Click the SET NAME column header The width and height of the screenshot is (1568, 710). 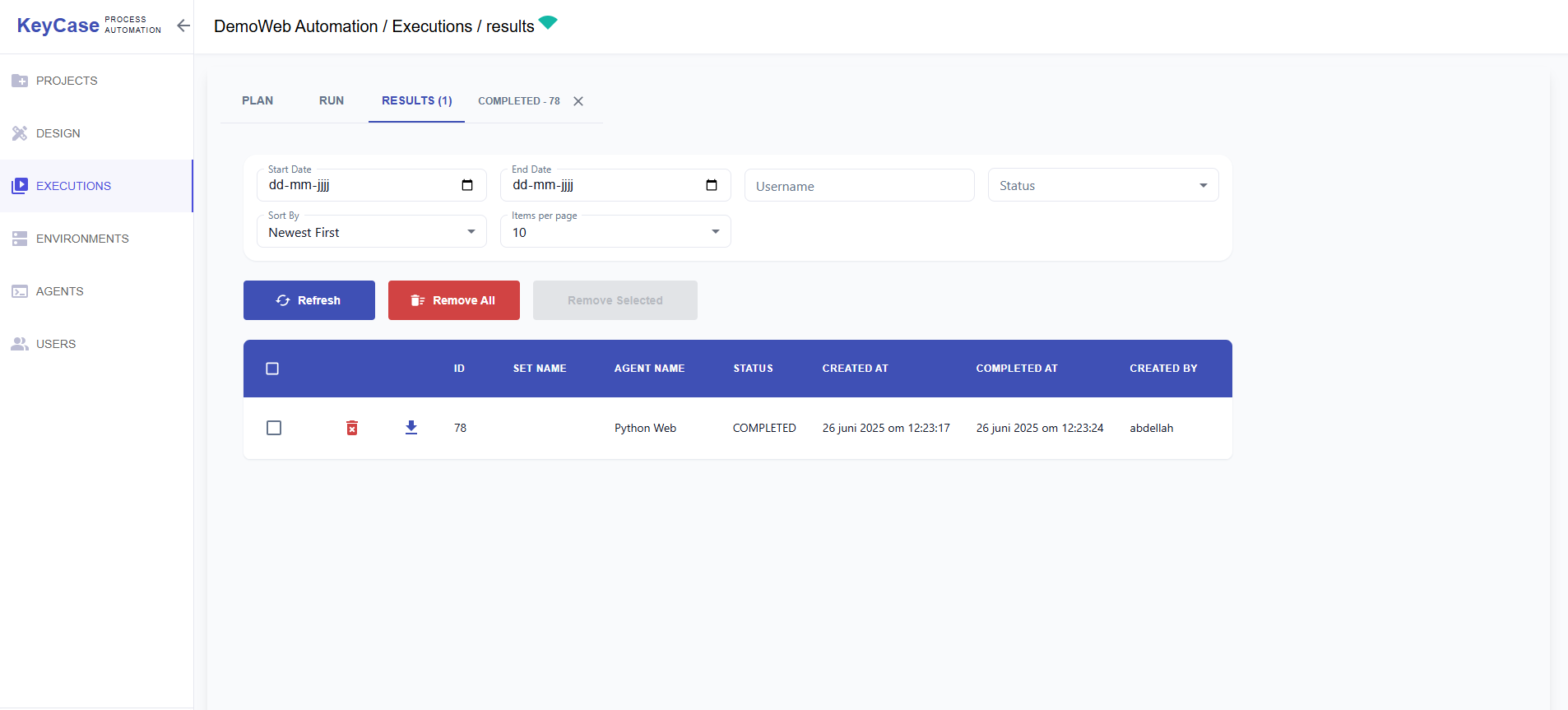[540, 369]
